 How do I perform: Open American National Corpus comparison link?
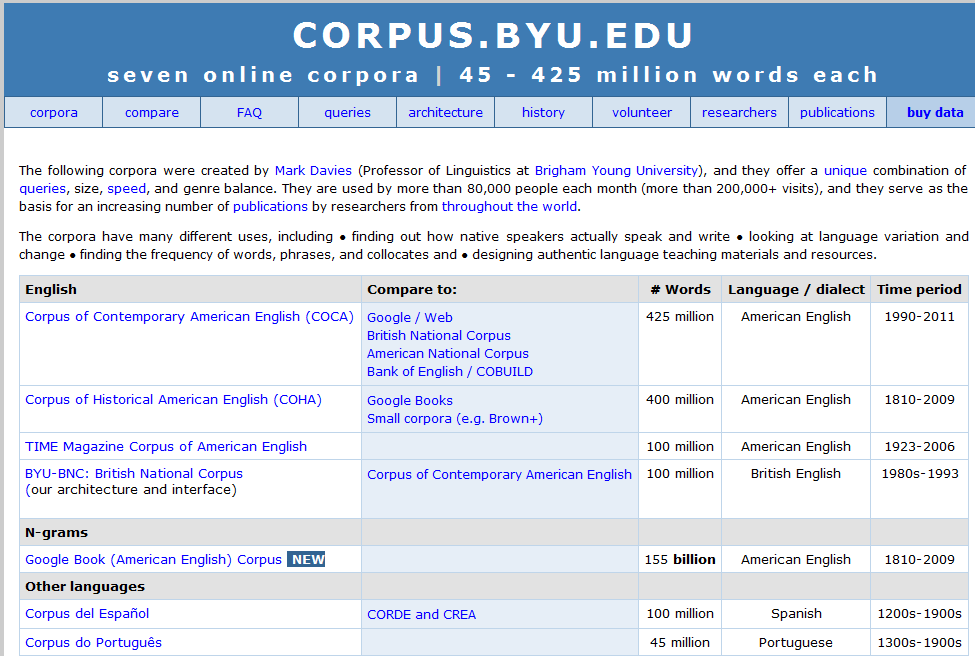448,353
